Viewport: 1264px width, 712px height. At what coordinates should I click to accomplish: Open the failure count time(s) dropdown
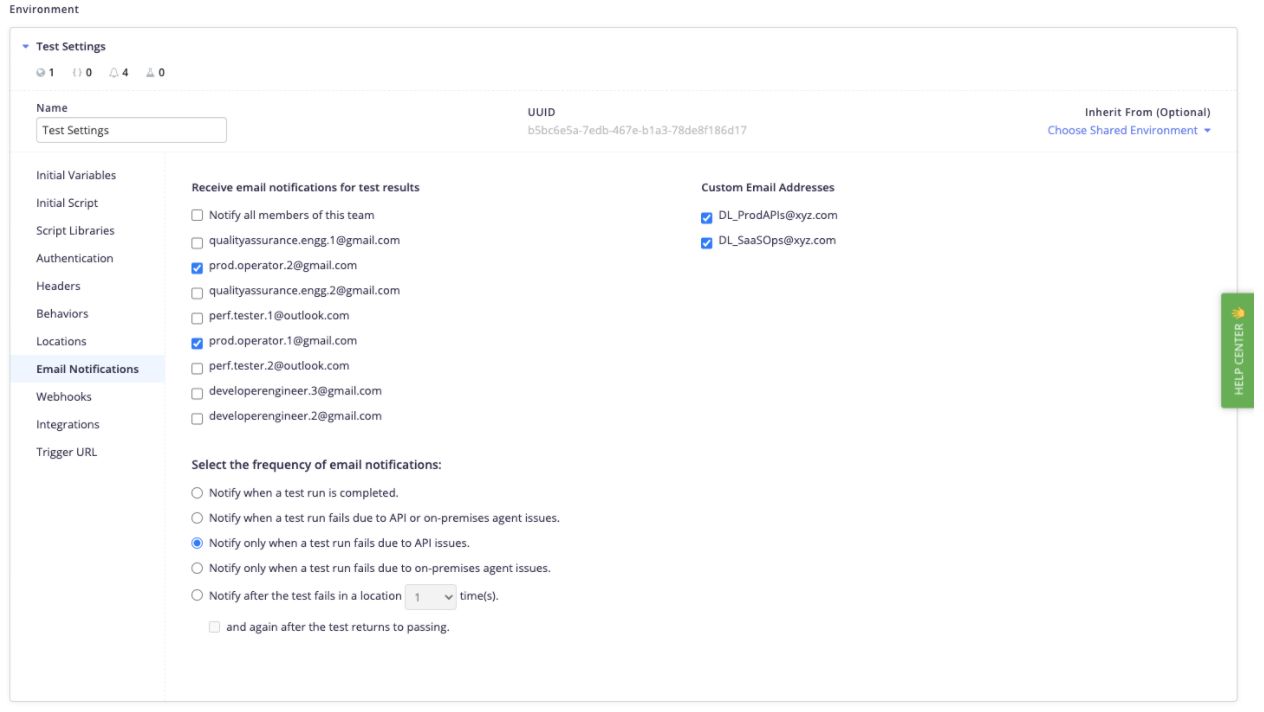(x=430, y=597)
